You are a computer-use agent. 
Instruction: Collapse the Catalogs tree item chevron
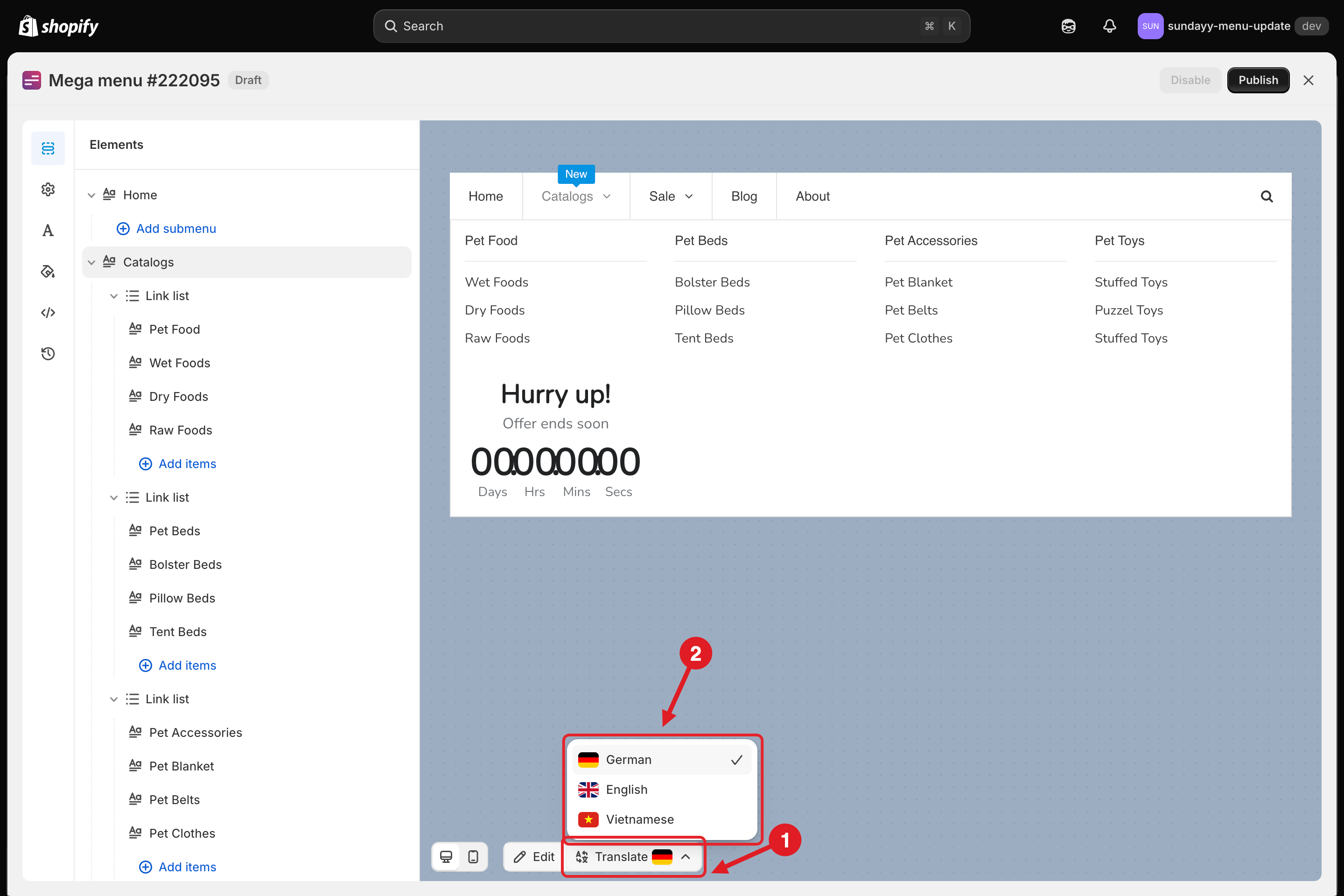pyautogui.click(x=91, y=262)
